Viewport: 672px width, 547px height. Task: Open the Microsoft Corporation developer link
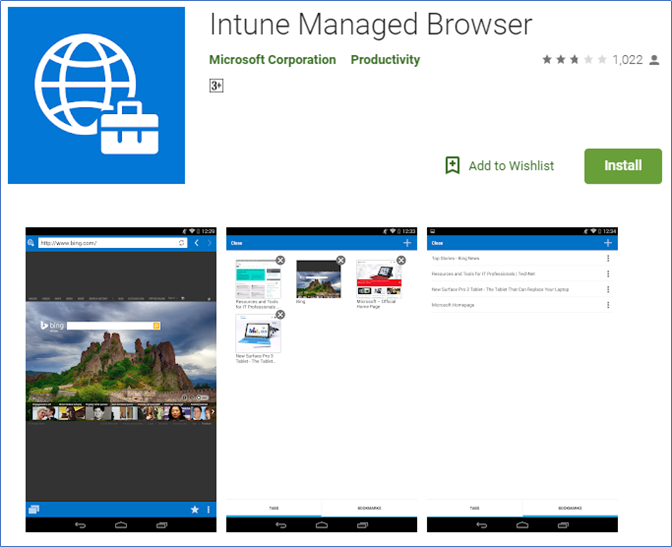(x=272, y=60)
